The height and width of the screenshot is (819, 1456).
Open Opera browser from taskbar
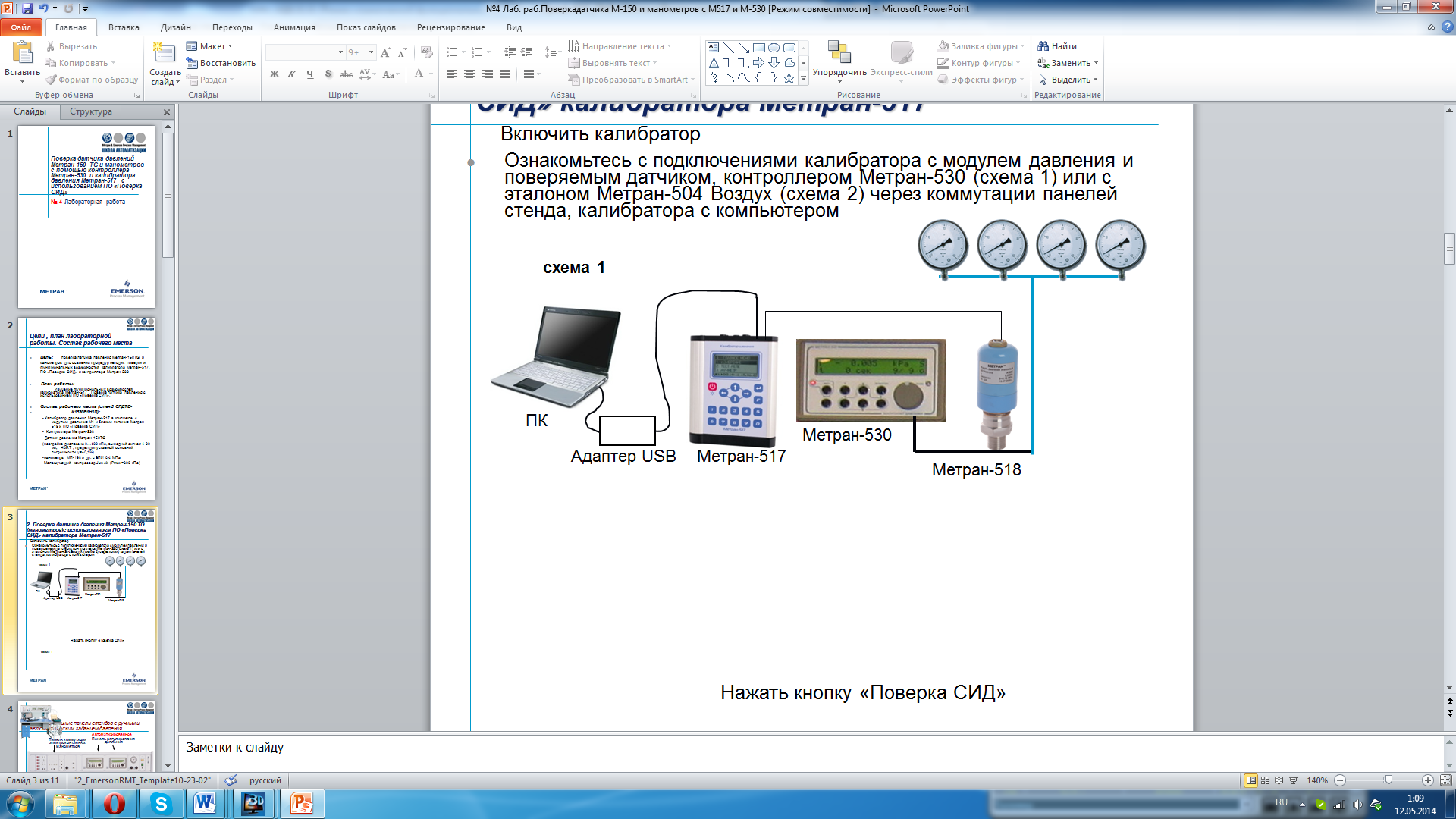coord(114,804)
